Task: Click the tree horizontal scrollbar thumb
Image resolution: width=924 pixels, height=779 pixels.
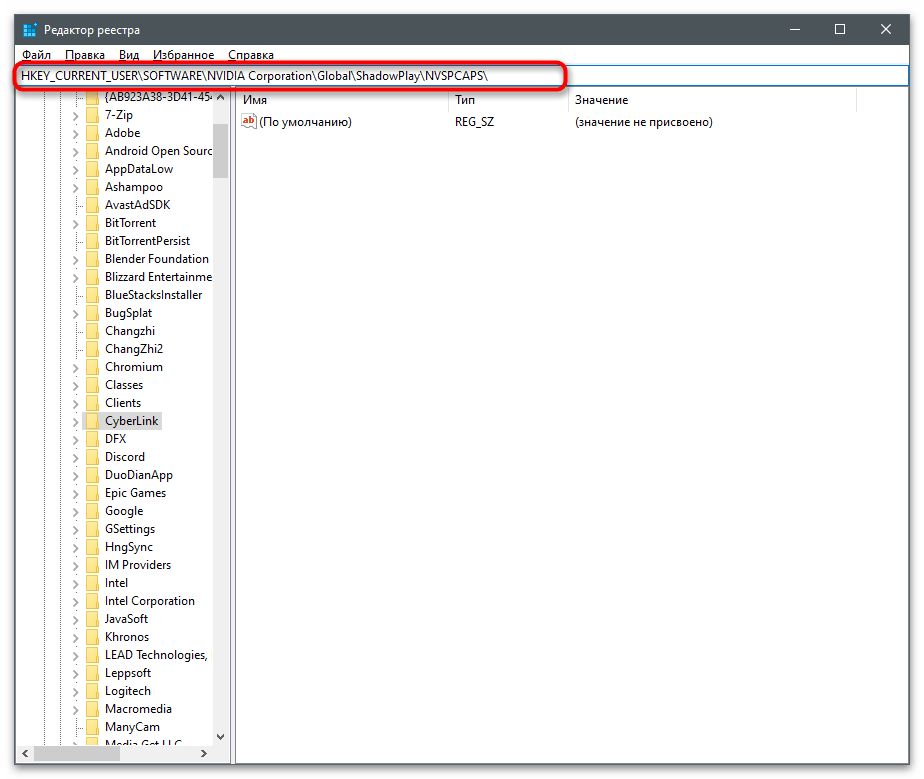Action: point(77,753)
